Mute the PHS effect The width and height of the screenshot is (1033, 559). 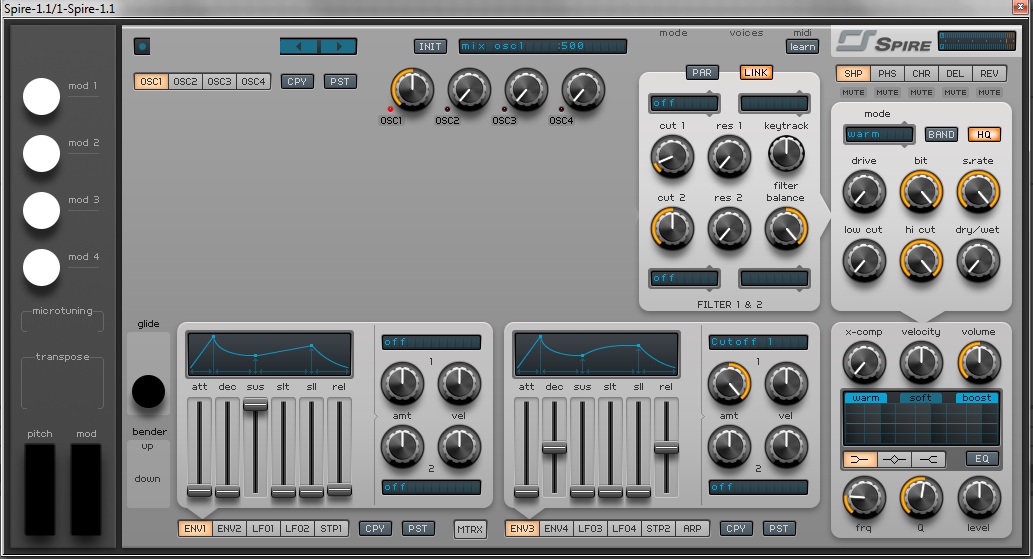coord(887,93)
